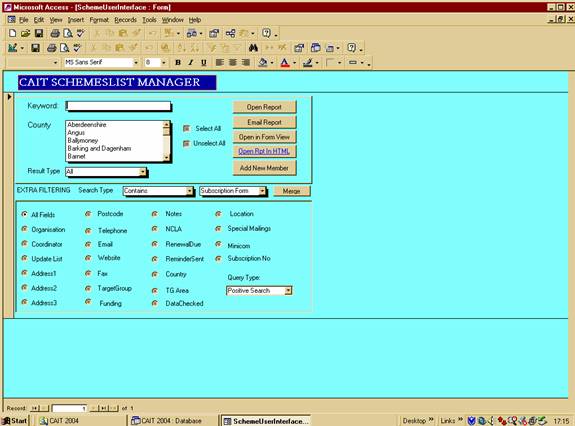Open the MS Sans Serif font dropdown
Screen dimensions: 575x426
136,63
